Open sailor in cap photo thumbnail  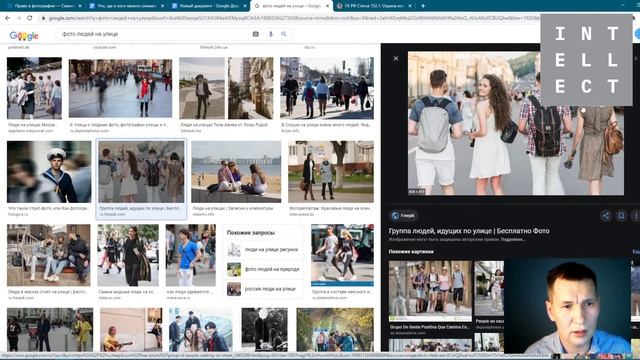click(x=49, y=172)
